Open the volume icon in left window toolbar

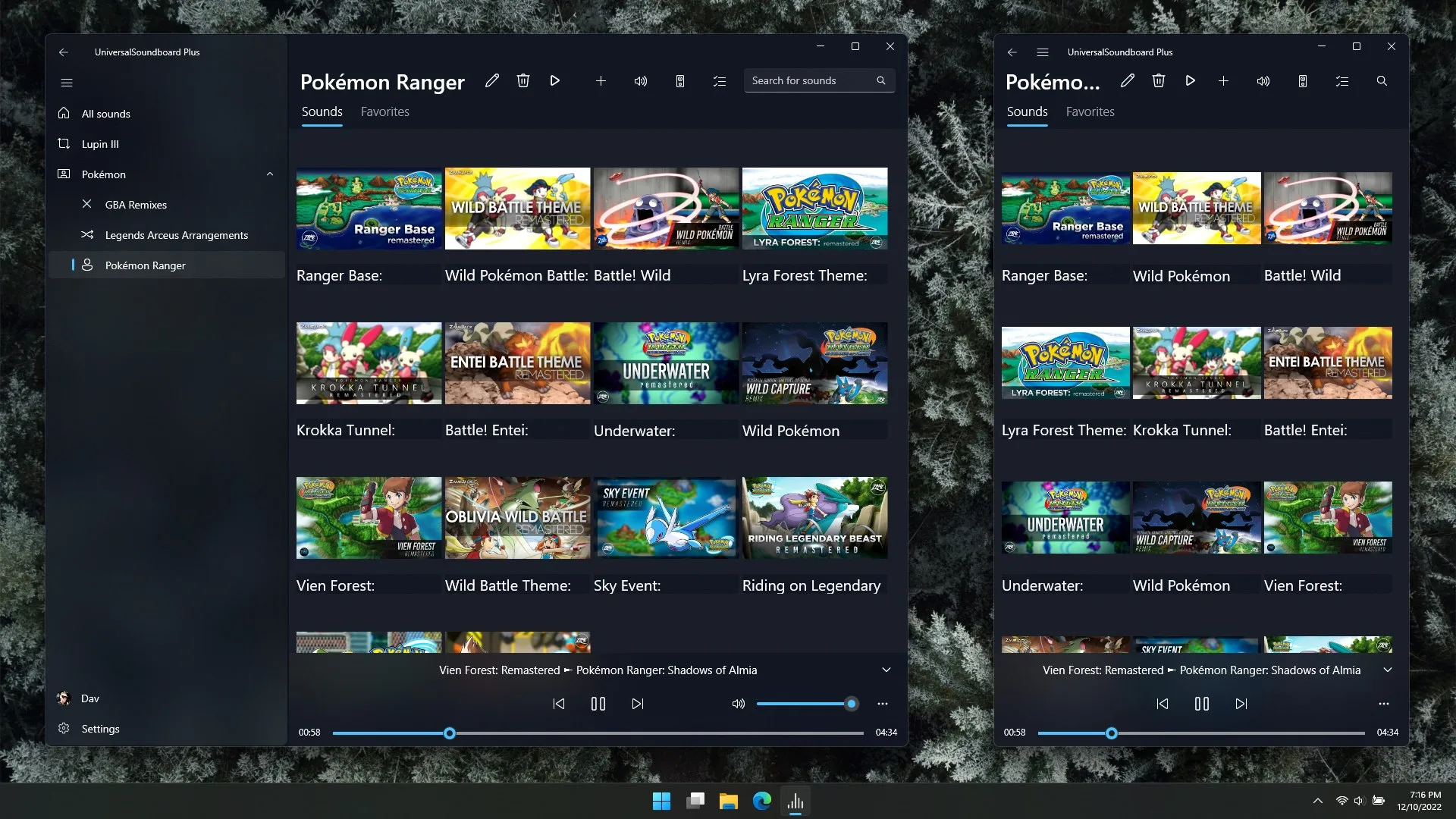coord(641,80)
